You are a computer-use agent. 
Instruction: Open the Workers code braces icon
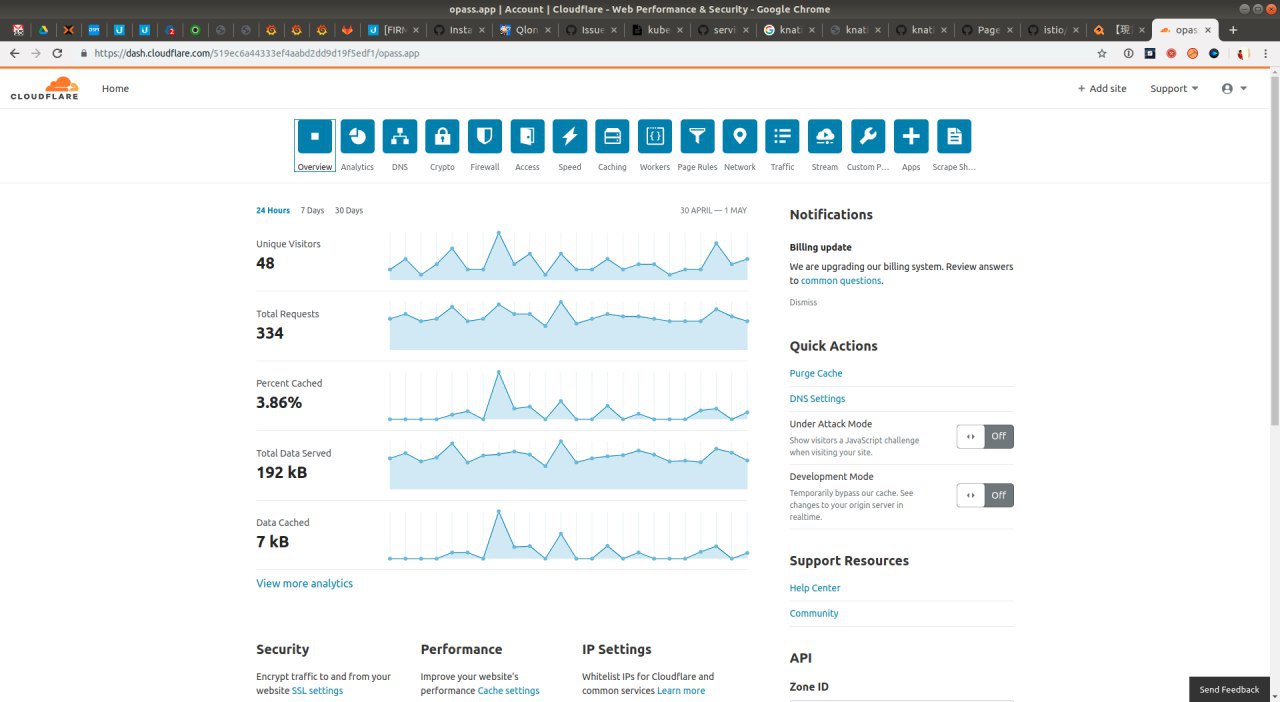click(655, 136)
